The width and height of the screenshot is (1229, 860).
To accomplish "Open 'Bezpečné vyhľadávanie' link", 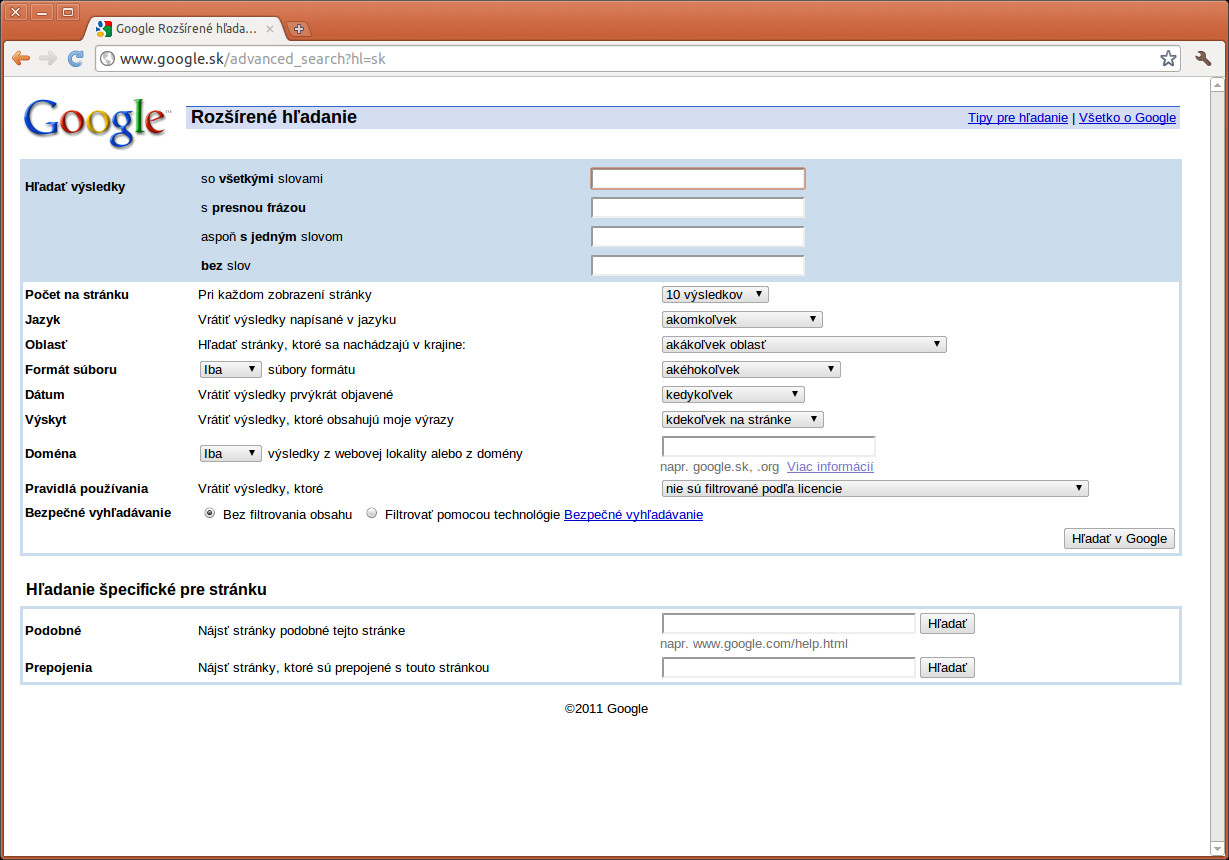I will coord(633,514).
